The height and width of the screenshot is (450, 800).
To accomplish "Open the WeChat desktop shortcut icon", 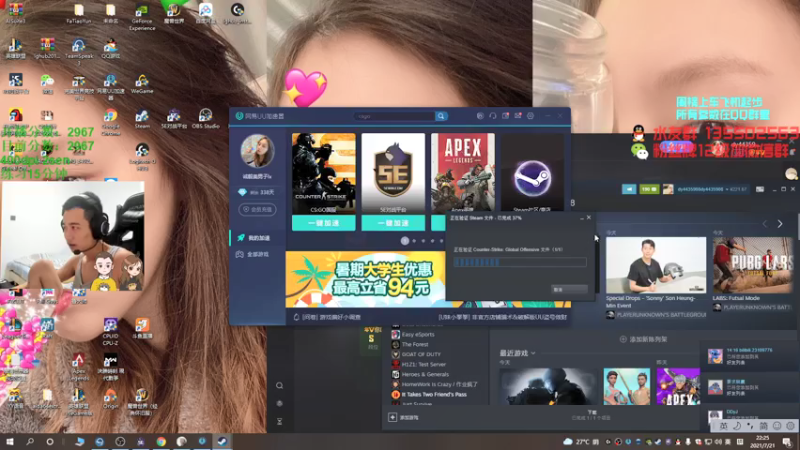I will pyautogui.click(x=47, y=84).
